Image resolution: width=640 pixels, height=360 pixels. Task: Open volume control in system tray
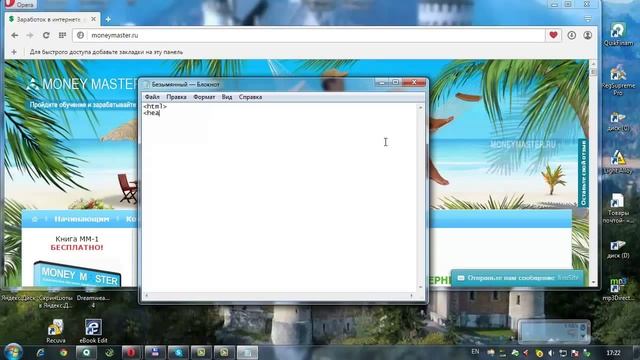click(551, 353)
